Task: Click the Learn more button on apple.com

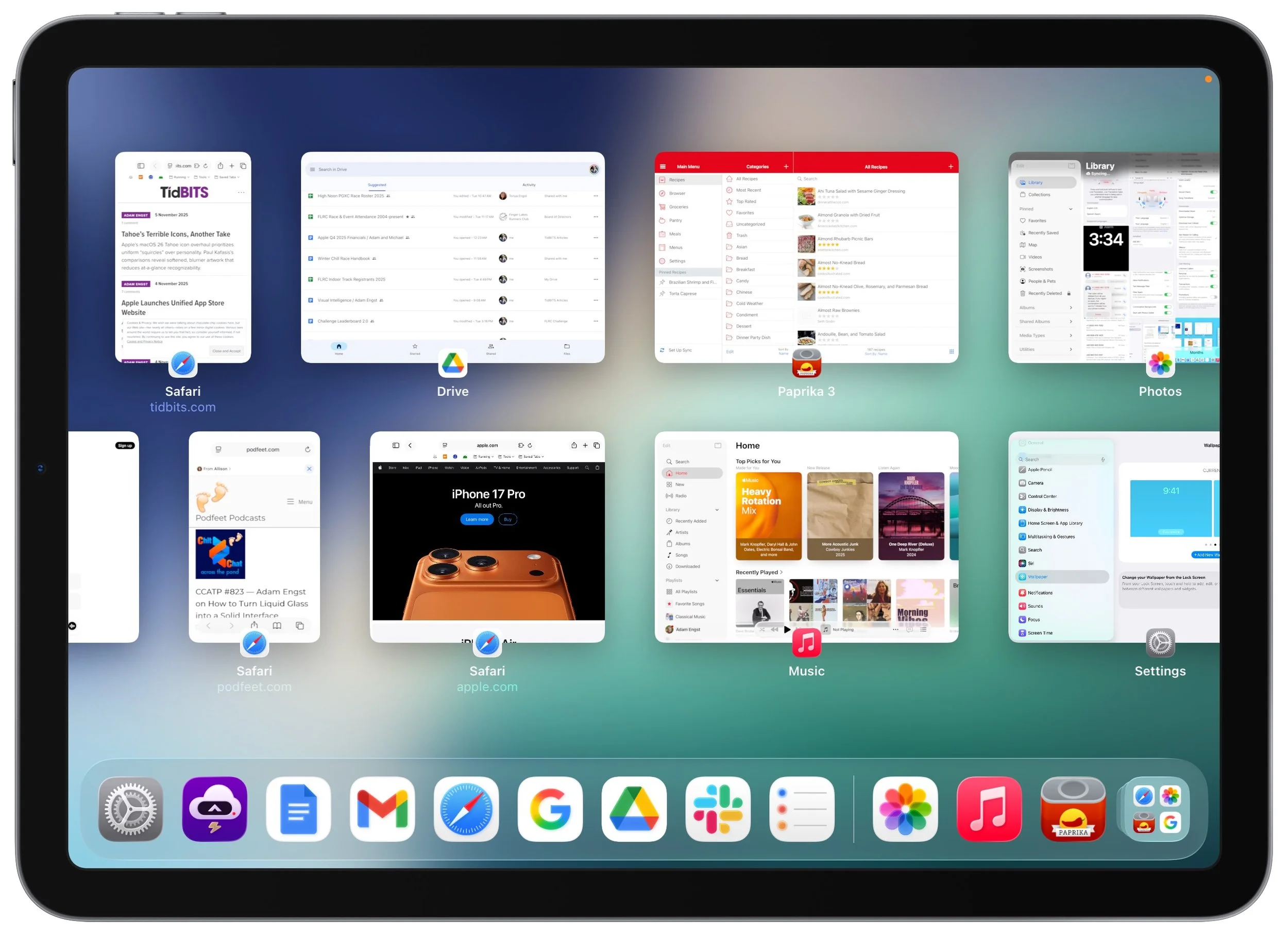Action: tap(477, 520)
